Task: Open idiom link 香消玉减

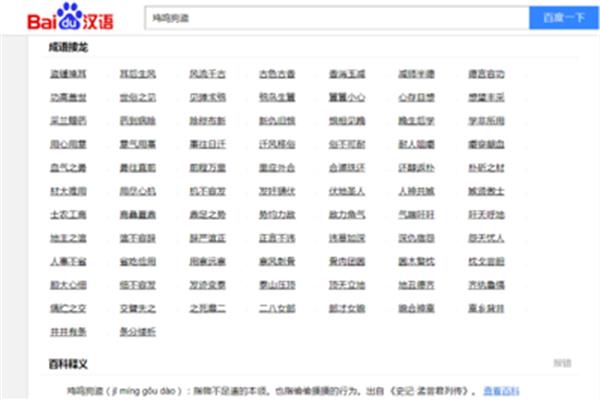Action: tap(347, 74)
